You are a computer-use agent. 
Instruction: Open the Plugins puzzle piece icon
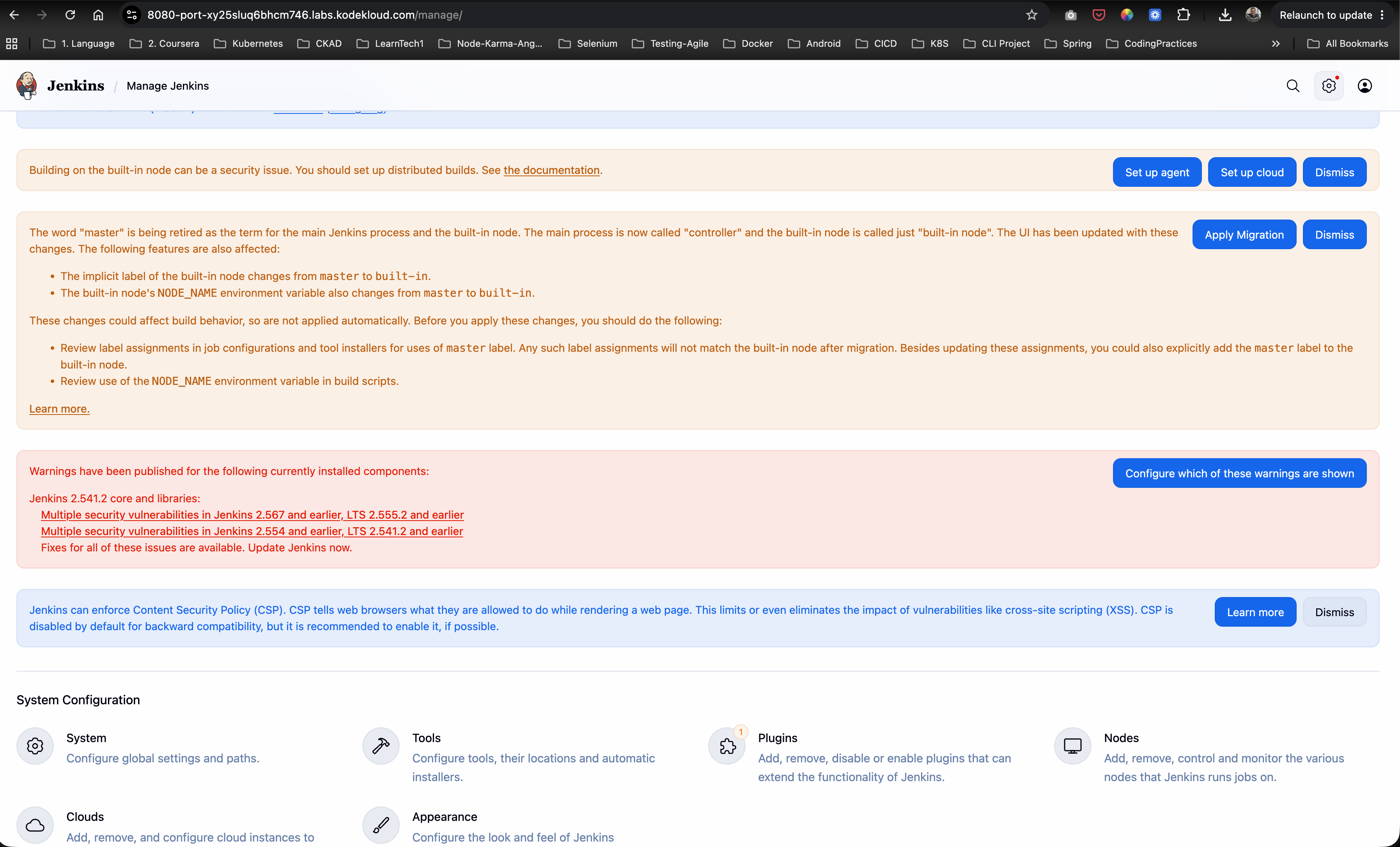(727, 746)
